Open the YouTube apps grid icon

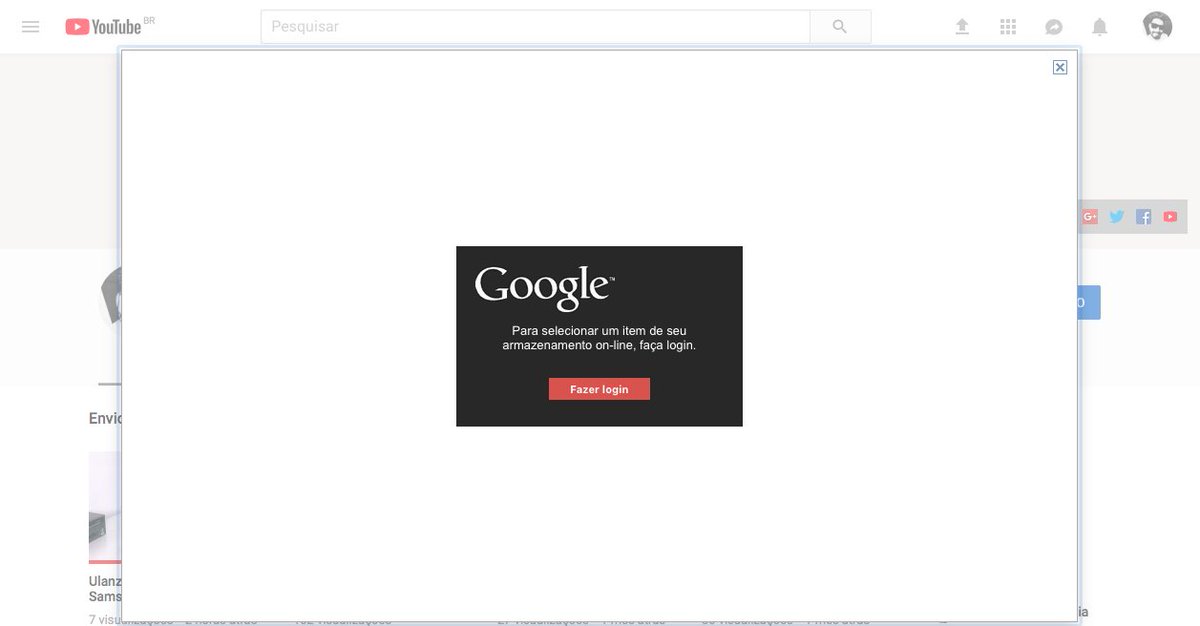(1008, 27)
